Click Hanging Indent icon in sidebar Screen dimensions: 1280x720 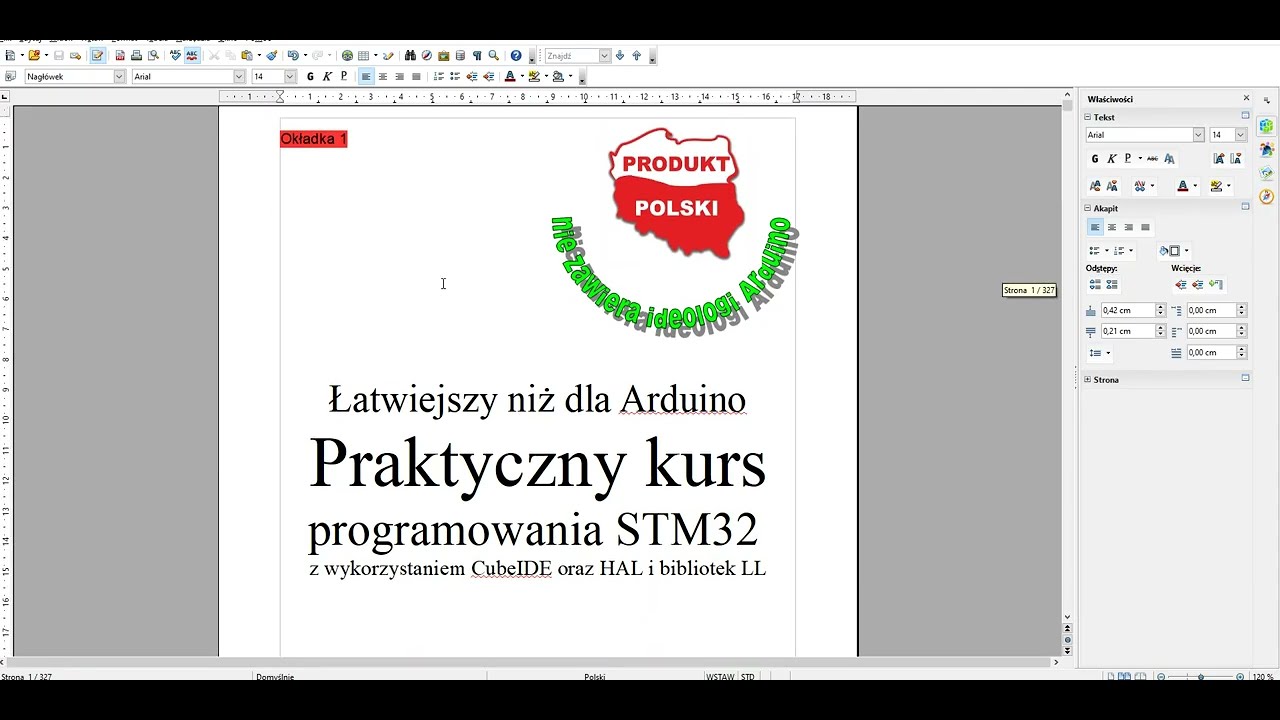click(x=1216, y=284)
